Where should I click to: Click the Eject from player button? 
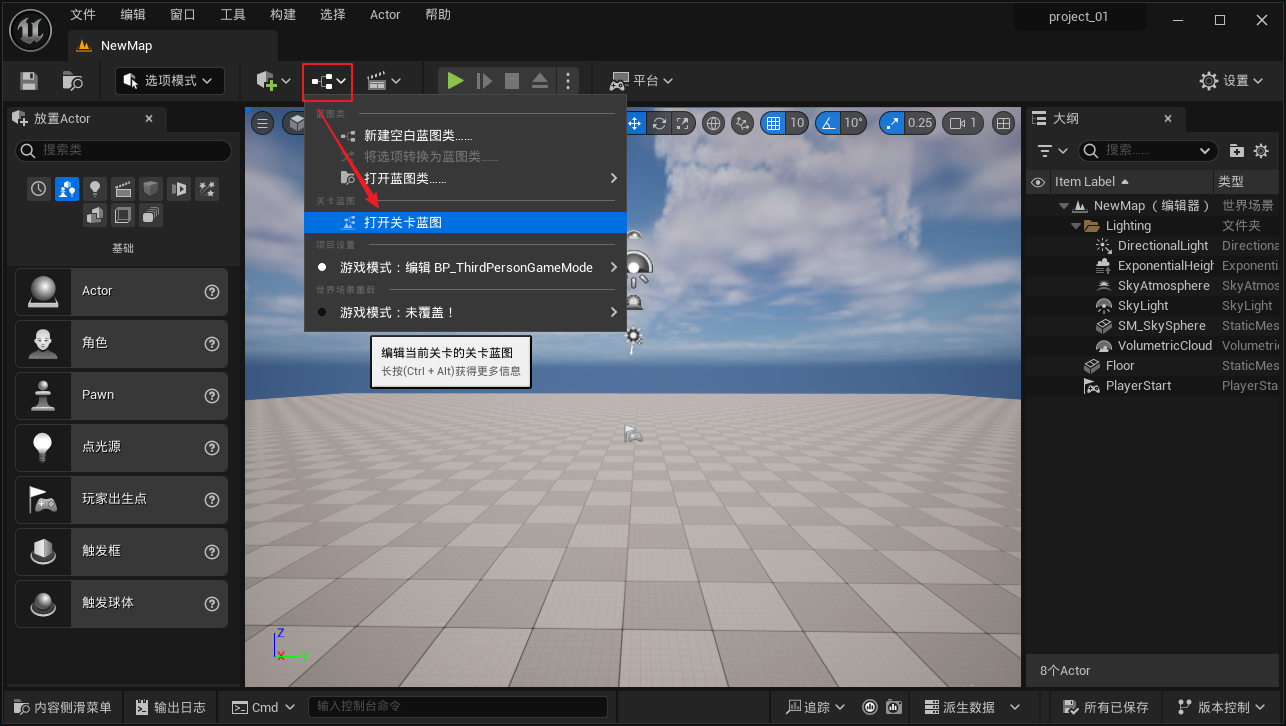(x=540, y=81)
